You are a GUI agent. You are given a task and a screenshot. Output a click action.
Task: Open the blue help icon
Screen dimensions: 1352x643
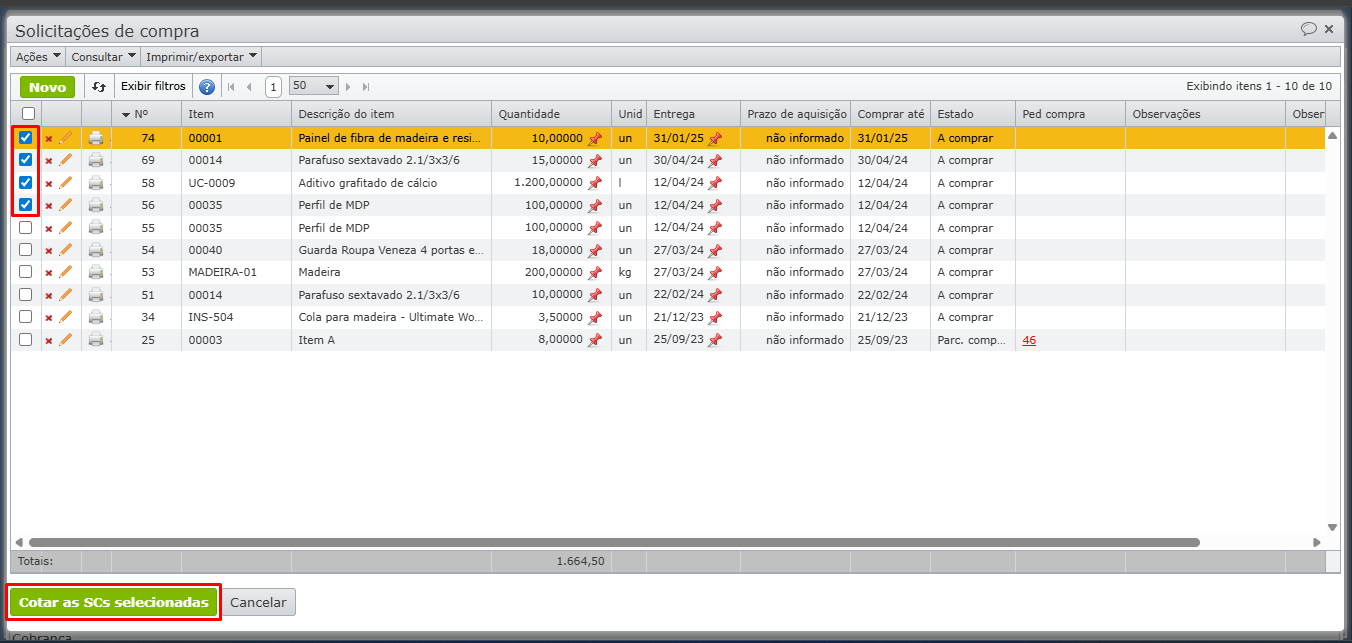(207, 87)
